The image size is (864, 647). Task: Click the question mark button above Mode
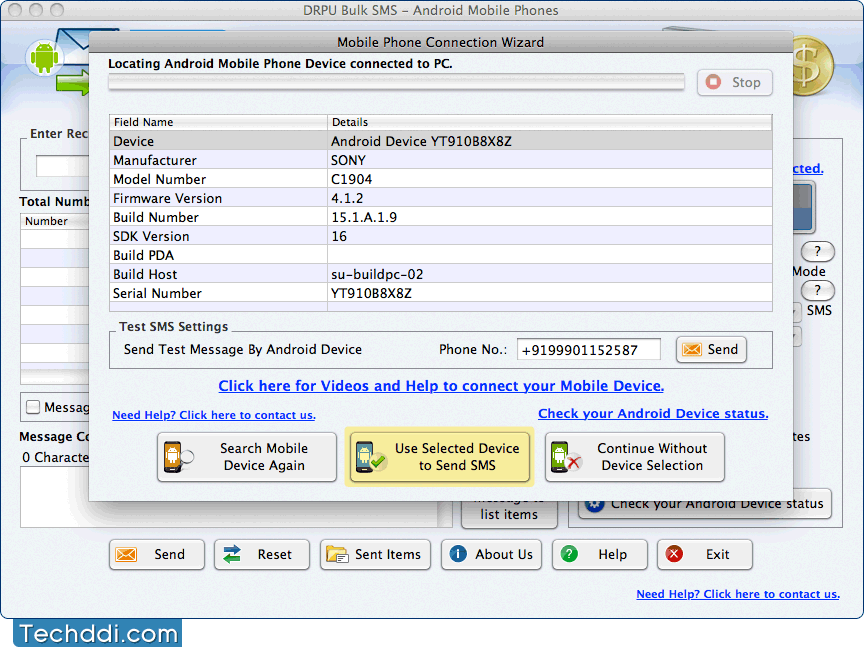click(818, 251)
